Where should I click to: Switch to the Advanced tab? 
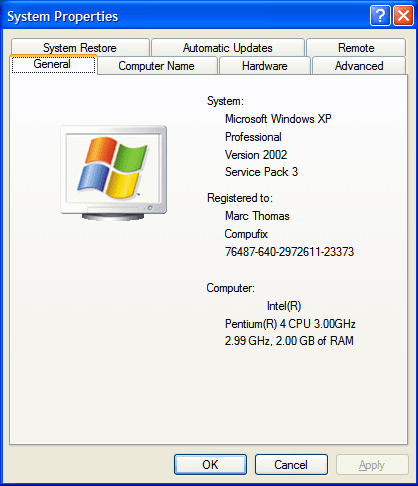[x=359, y=66]
